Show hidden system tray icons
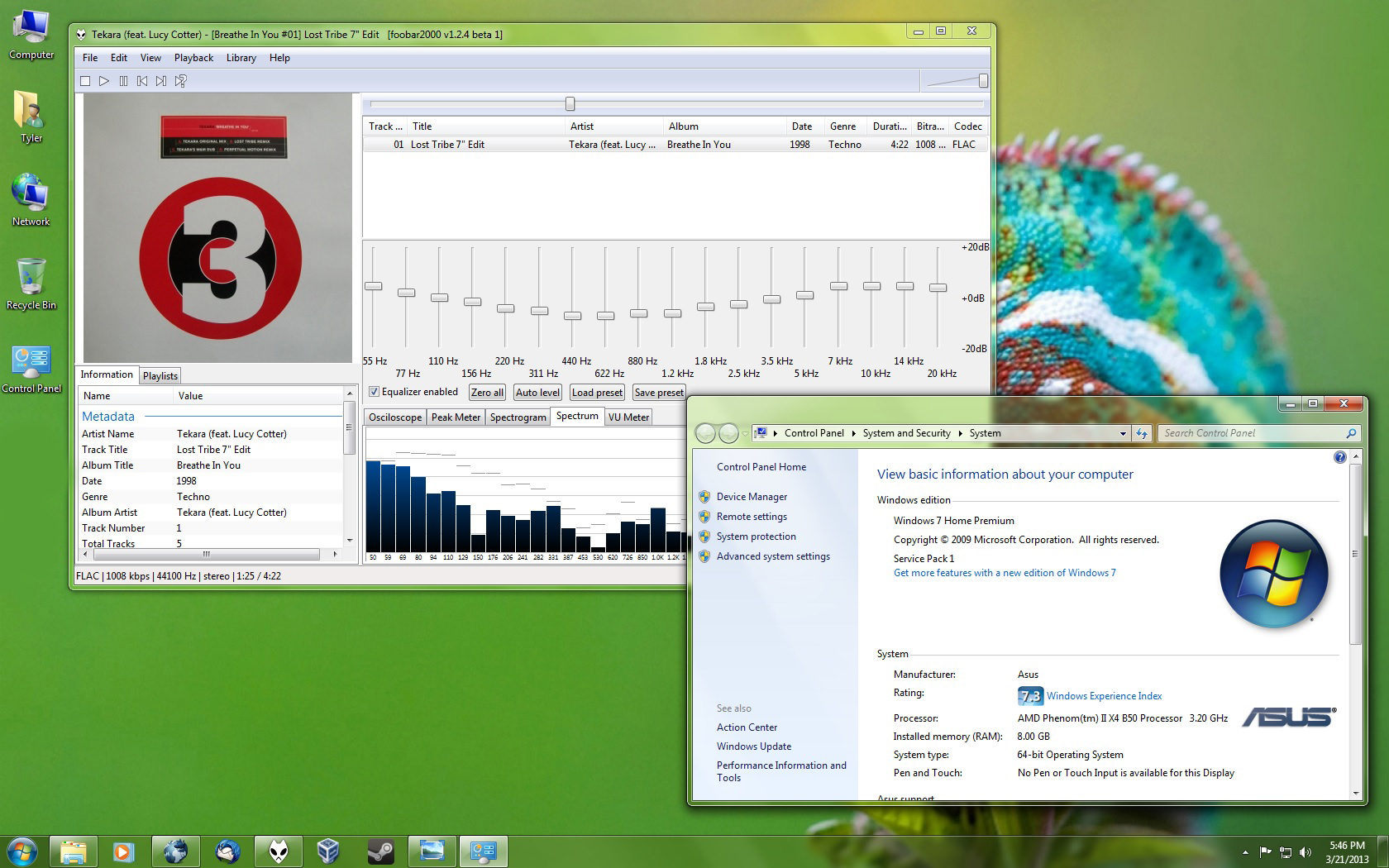 pyautogui.click(x=1245, y=851)
